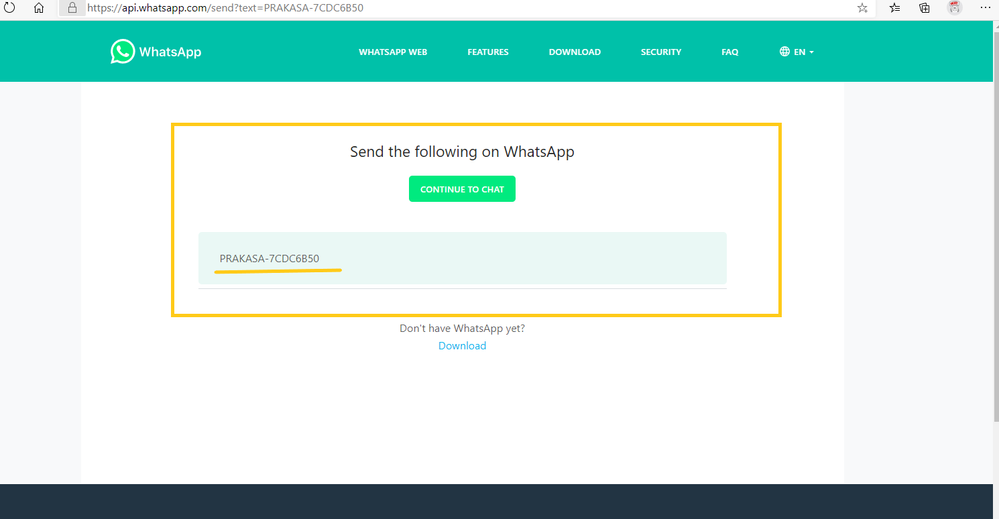The height and width of the screenshot is (519, 999).
Task: Click the 'Send the following on WhatsApp' heading
Action: 462,152
